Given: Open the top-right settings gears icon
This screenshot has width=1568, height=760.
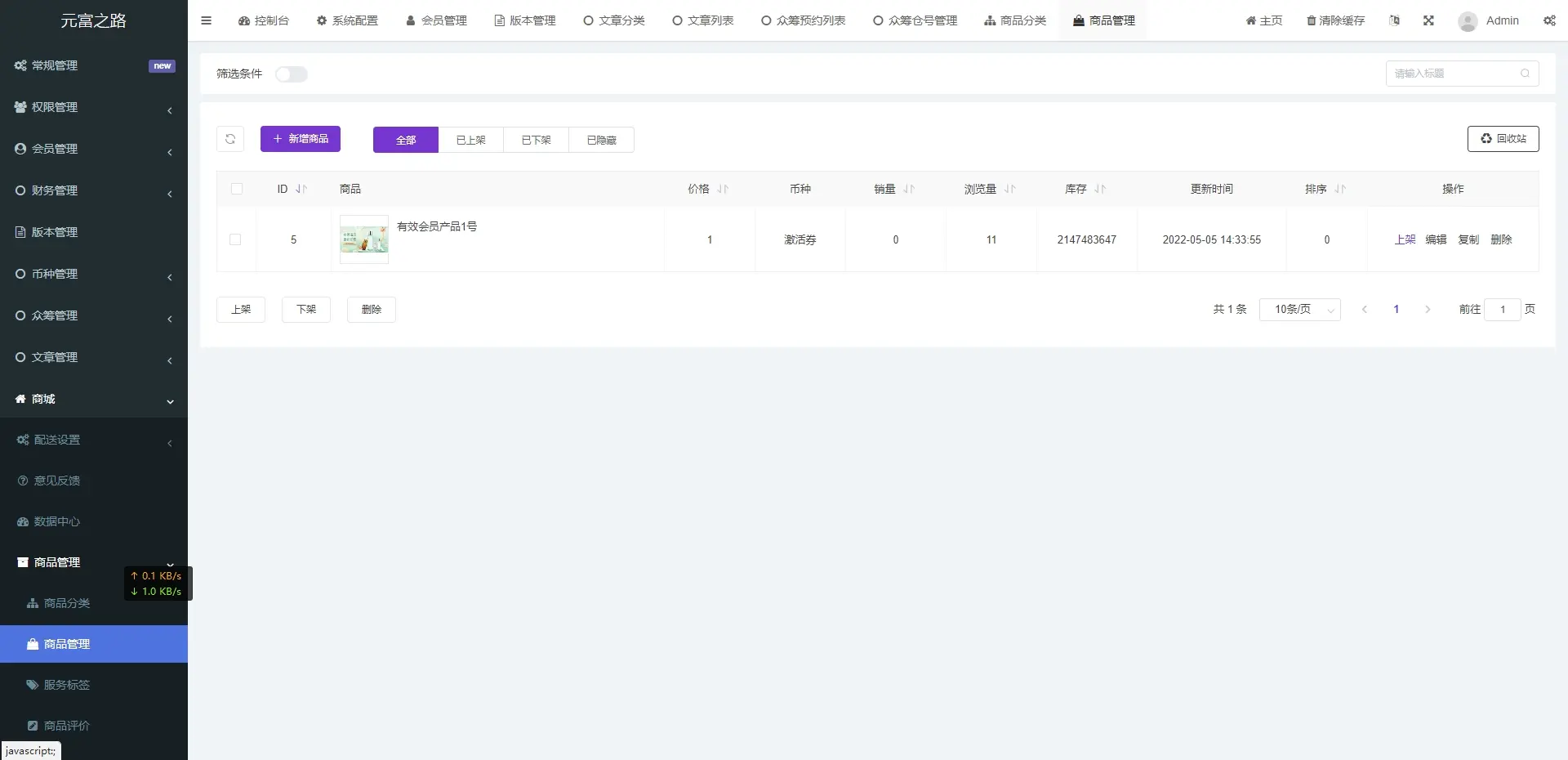Looking at the screenshot, I should click(1549, 20).
